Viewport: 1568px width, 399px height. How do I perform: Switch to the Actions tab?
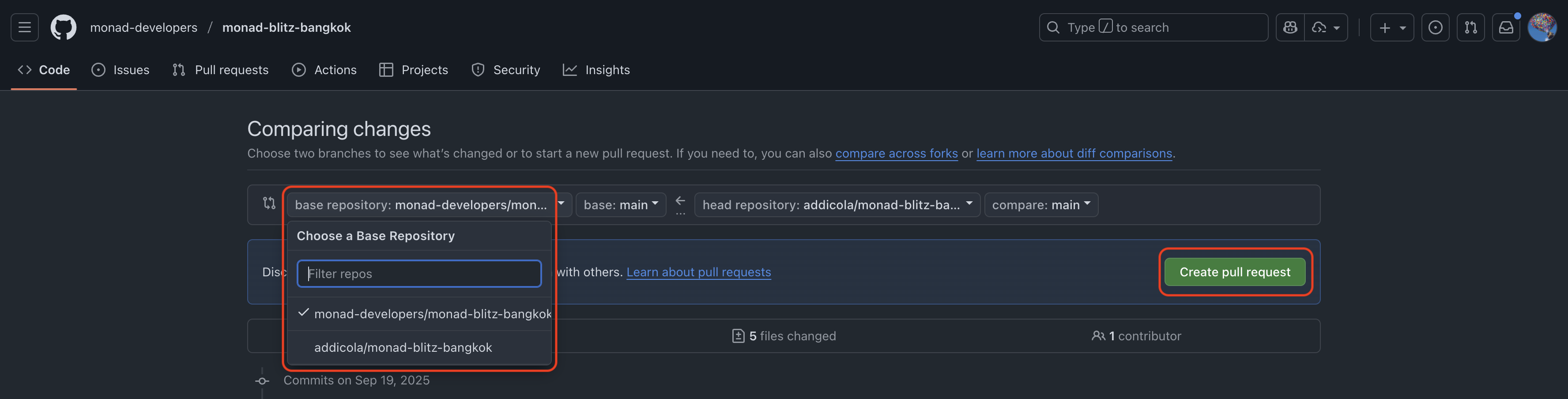[x=324, y=70]
